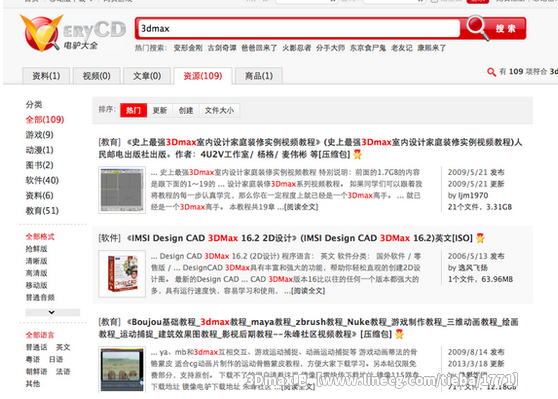Image resolution: width=558 pixels, height=399 pixels.
Task: Click the 搜索 search button
Action: [505, 28]
